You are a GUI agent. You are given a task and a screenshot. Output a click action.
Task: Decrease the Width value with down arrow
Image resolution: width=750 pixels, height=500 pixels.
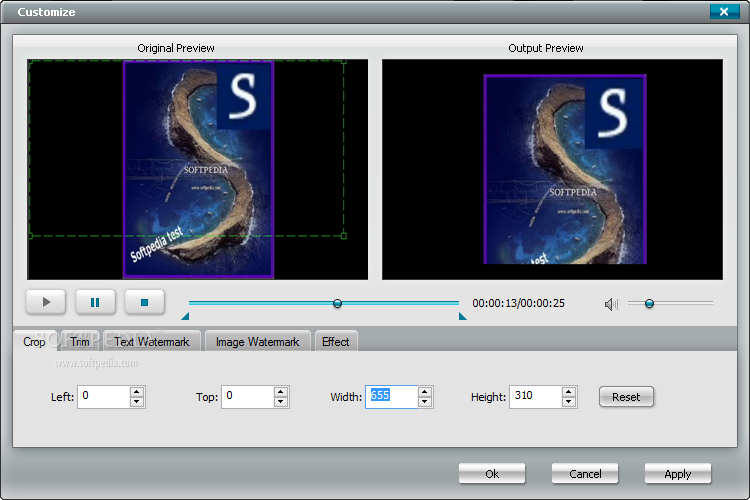point(425,402)
